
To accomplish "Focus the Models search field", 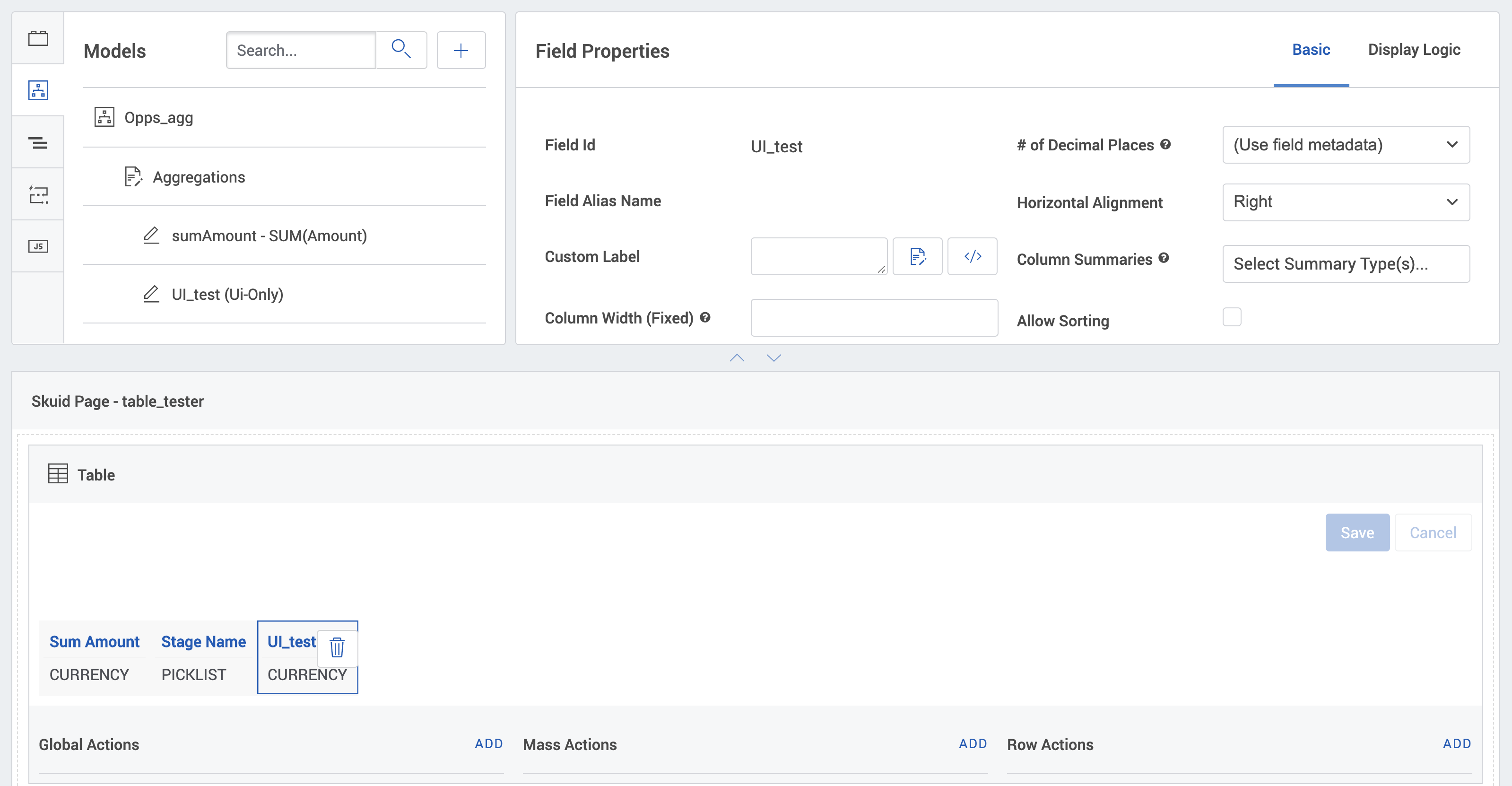I will (x=301, y=50).
